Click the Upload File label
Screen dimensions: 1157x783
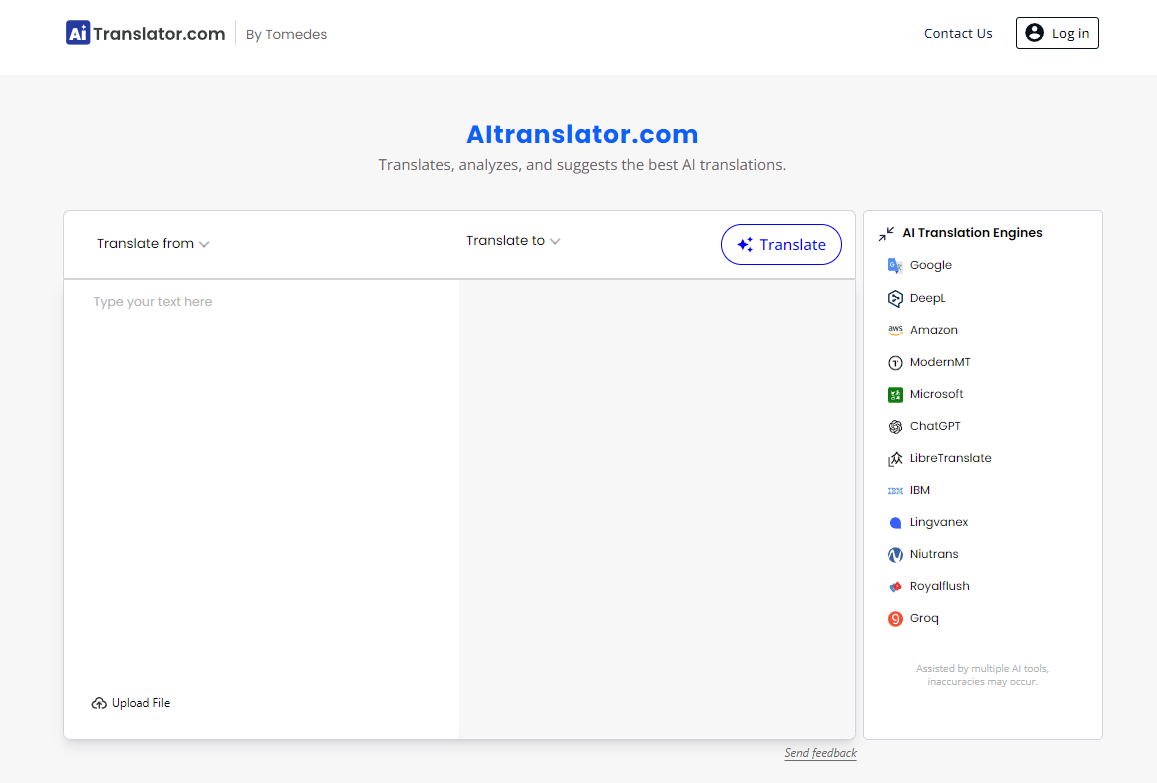tap(141, 703)
